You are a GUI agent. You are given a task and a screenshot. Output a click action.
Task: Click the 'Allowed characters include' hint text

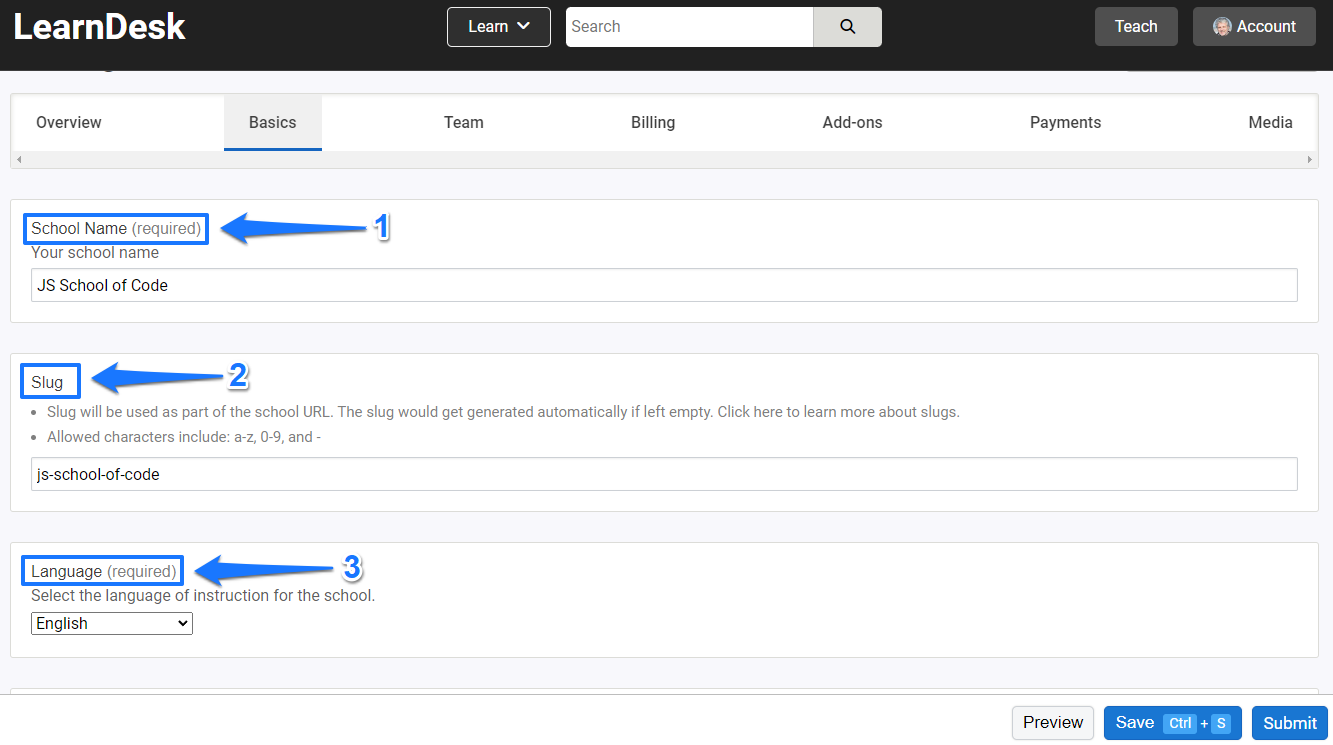tap(184, 437)
